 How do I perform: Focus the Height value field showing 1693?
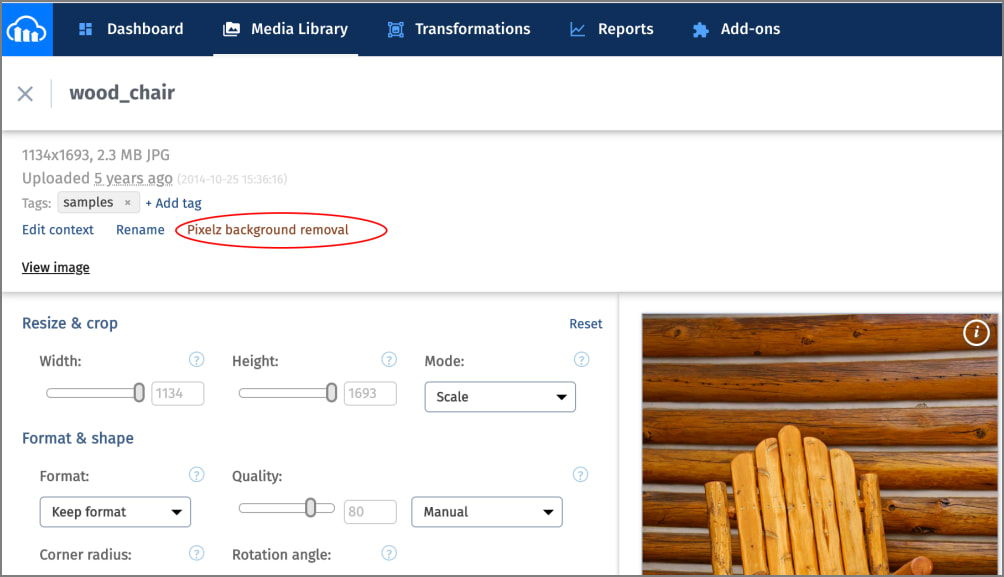pos(370,393)
